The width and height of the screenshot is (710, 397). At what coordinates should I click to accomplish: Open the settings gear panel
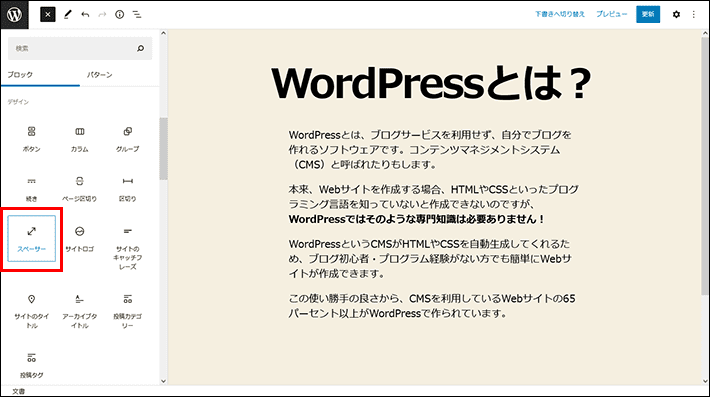point(676,14)
